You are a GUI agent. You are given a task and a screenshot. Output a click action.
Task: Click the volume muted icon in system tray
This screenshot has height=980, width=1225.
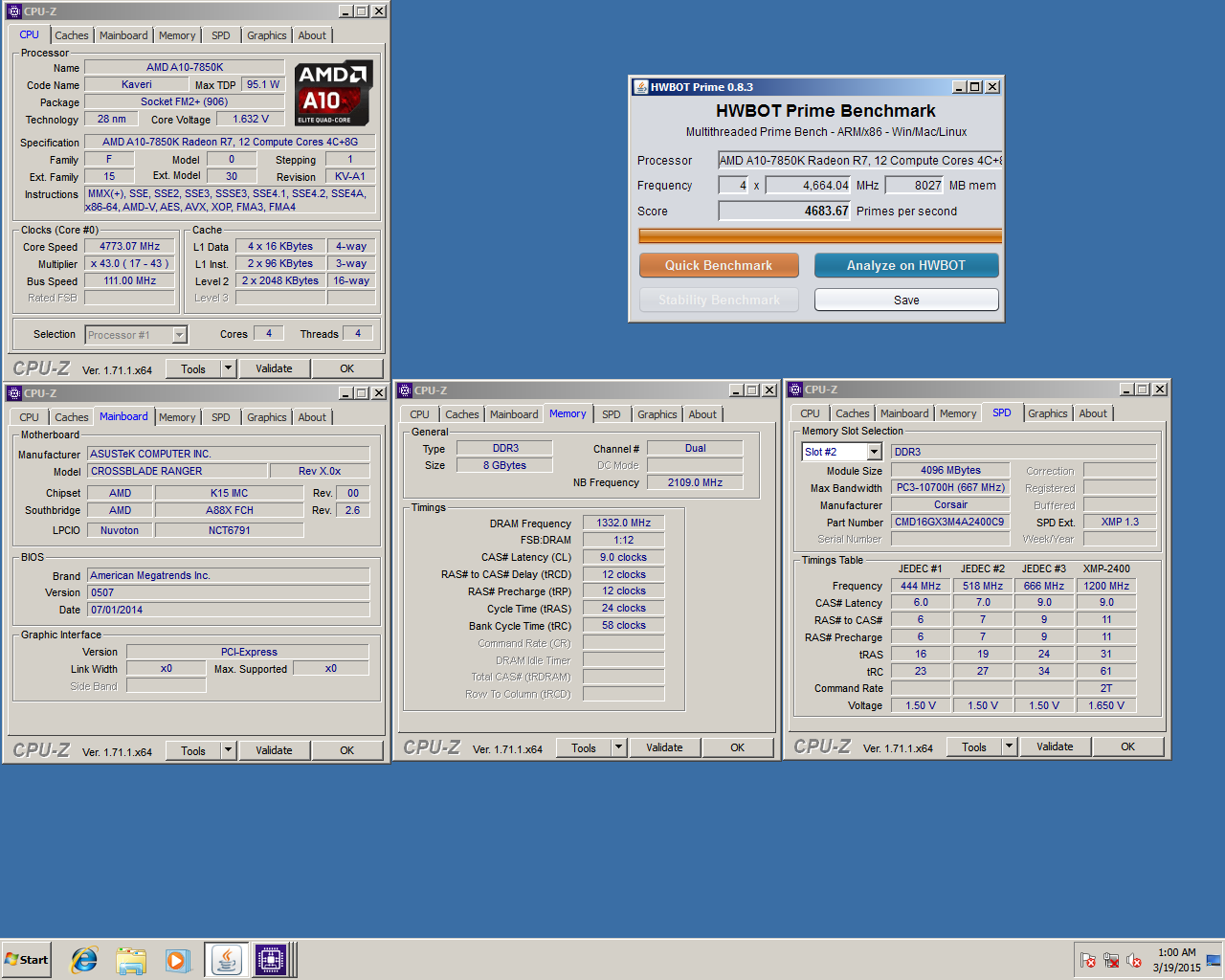coord(1134,960)
